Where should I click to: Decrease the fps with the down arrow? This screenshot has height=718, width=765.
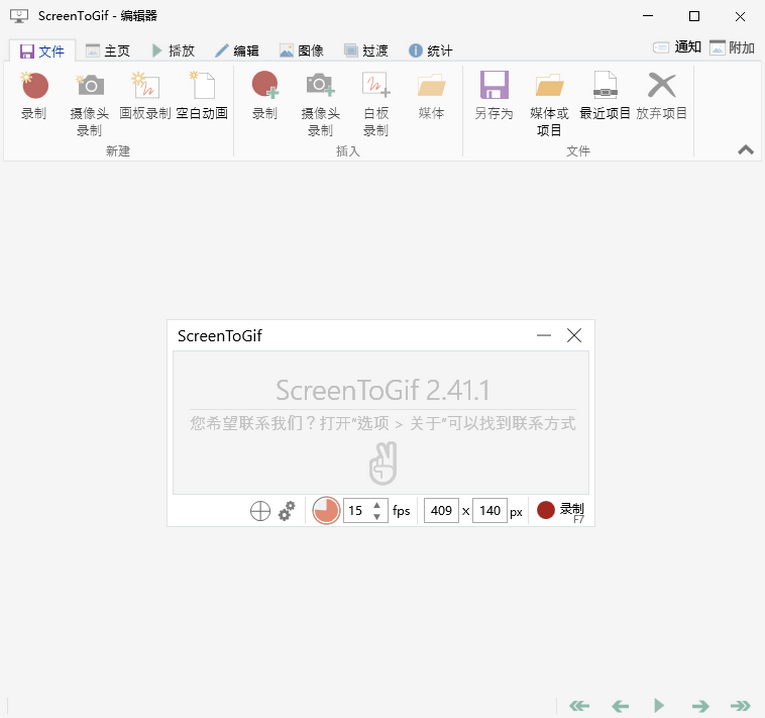[377, 517]
